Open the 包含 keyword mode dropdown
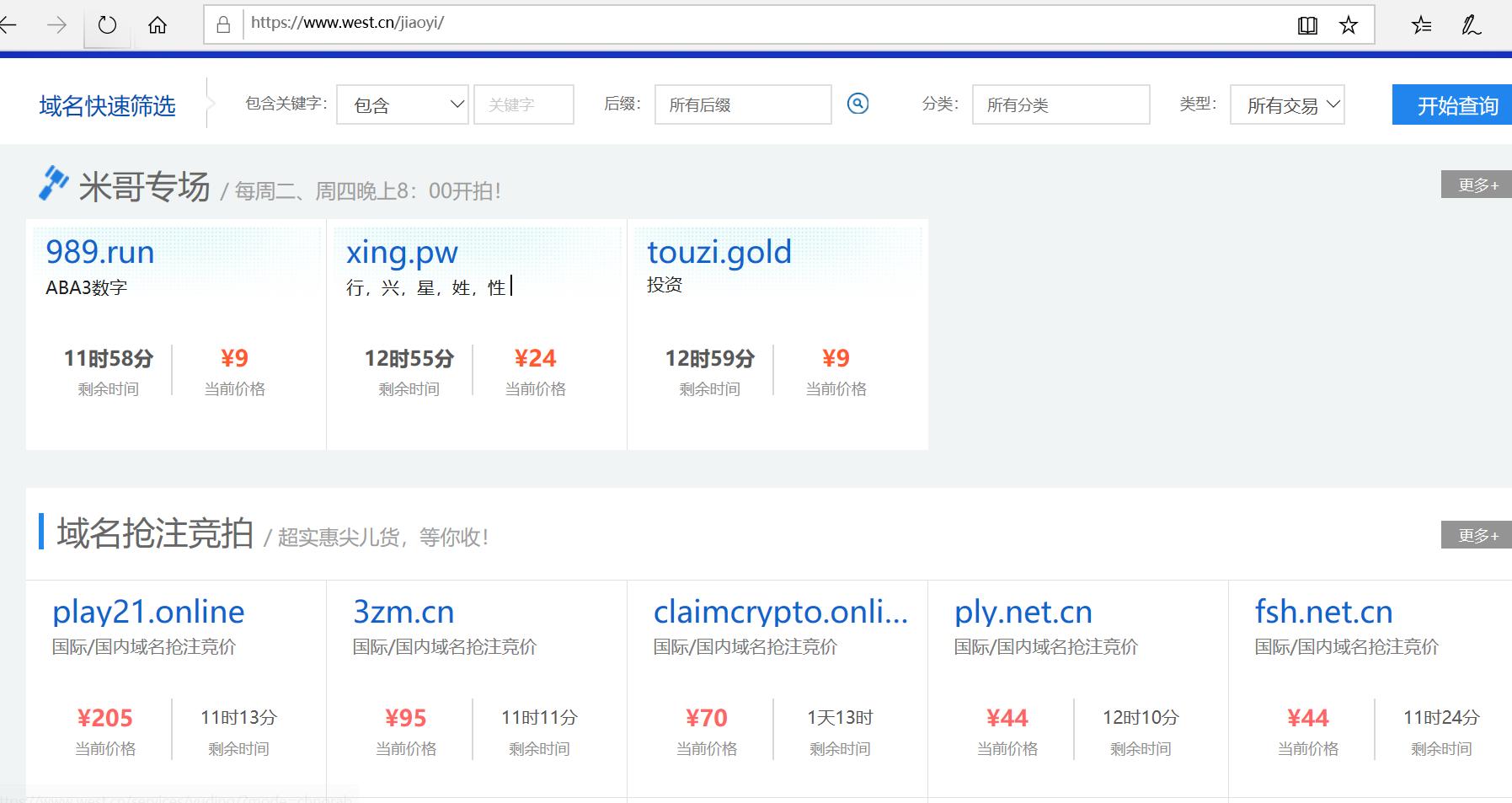The width and height of the screenshot is (1512, 803). pyautogui.click(x=403, y=104)
